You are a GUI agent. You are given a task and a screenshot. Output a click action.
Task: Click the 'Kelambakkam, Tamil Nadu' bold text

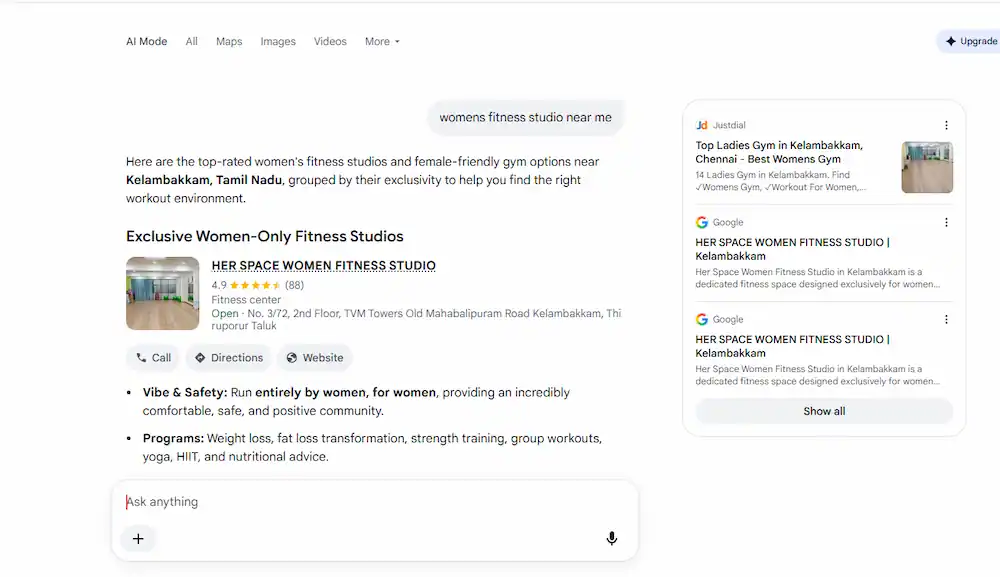coord(204,180)
